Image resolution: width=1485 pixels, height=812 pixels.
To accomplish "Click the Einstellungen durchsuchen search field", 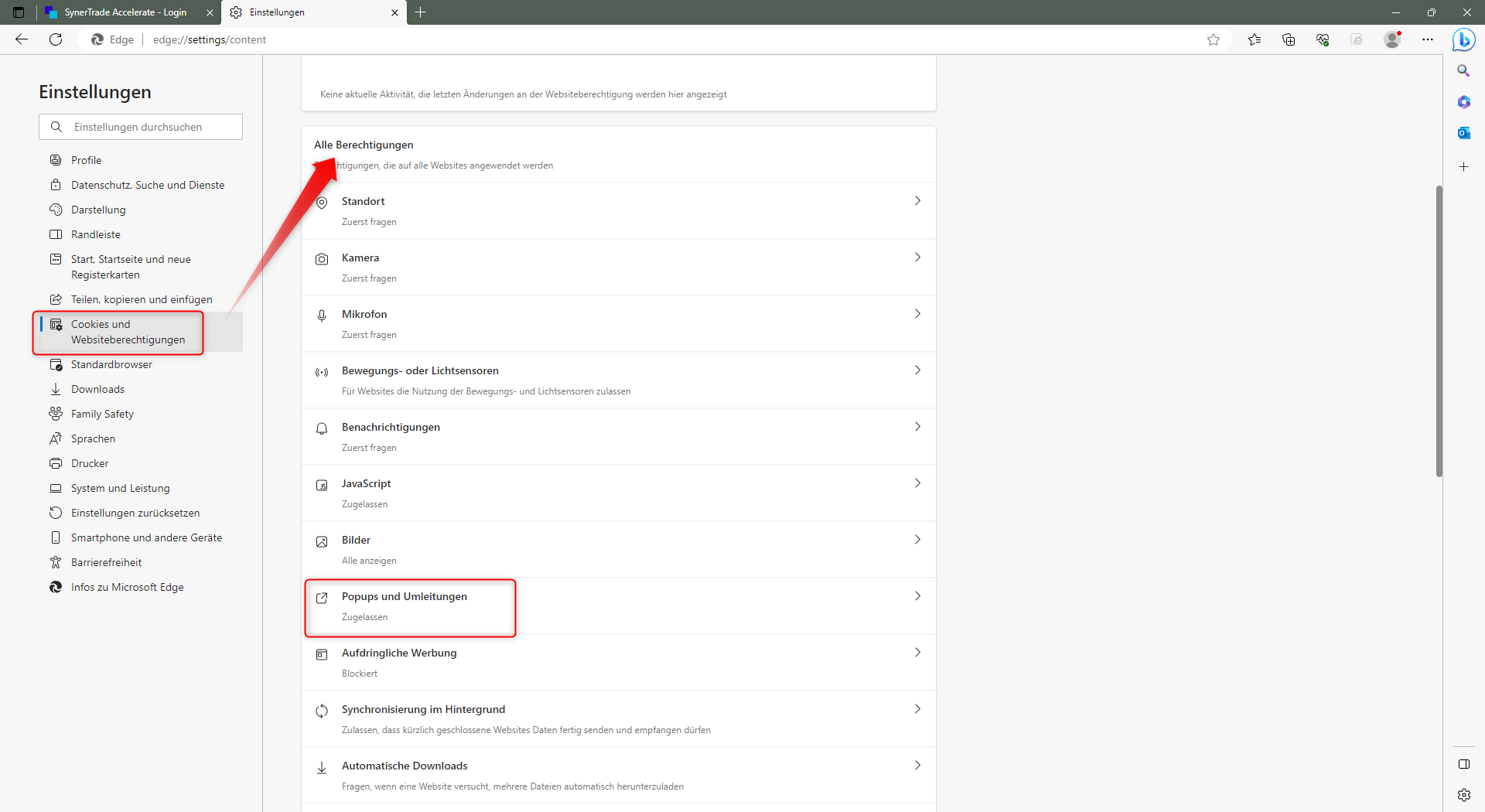I will pyautogui.click(x=141, y=127).
